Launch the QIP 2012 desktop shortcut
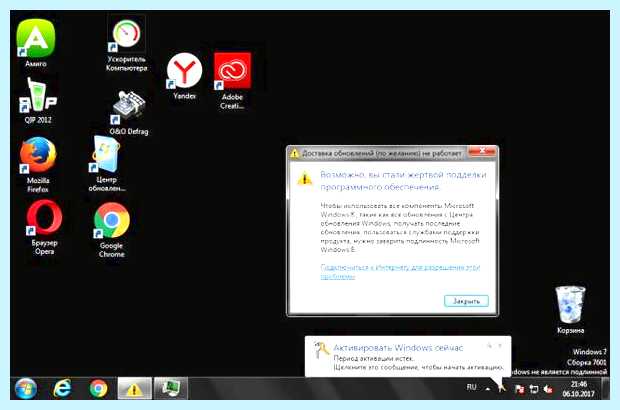 pos(38,100)
